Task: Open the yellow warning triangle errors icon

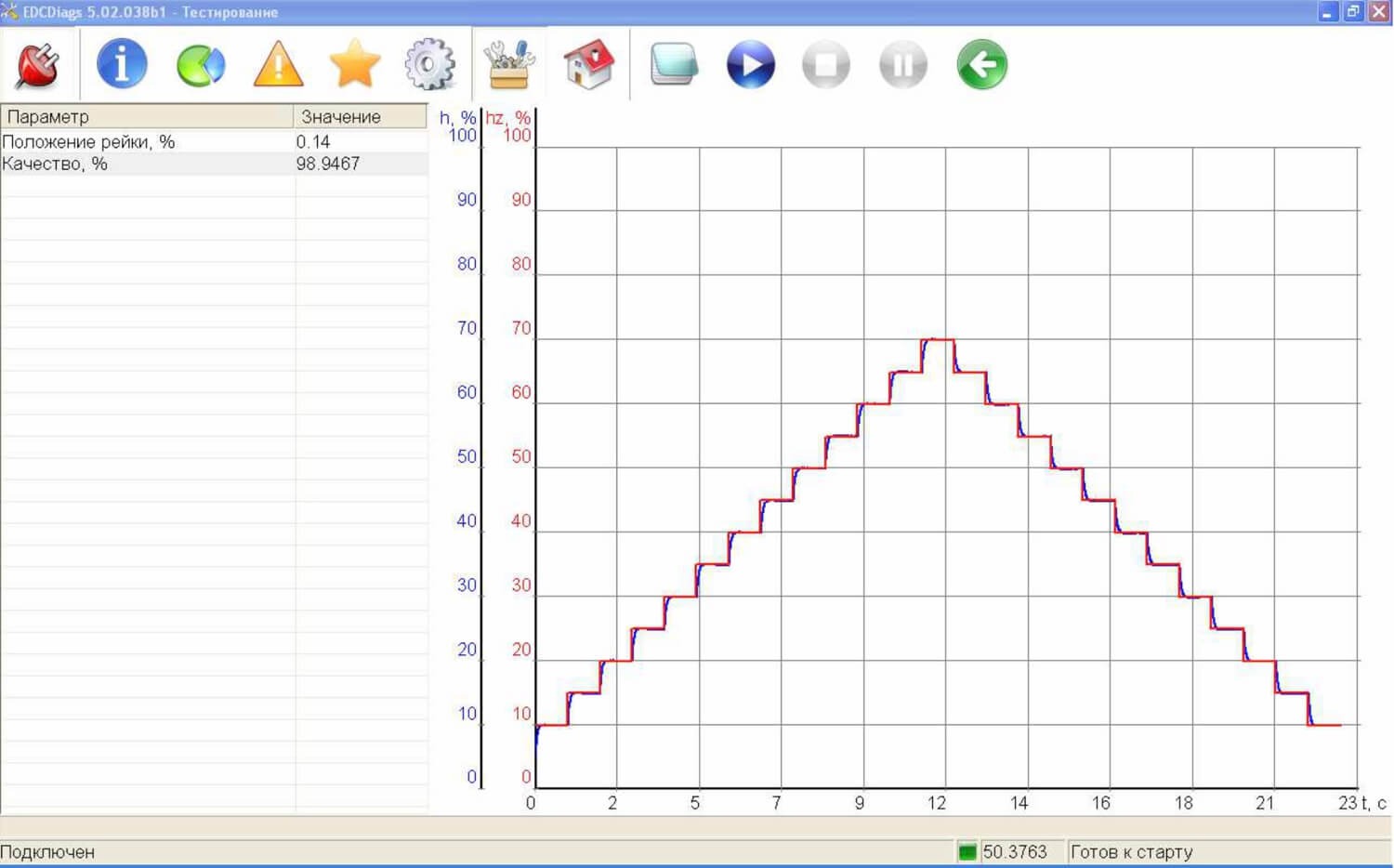Action: [x=278, y=65]
